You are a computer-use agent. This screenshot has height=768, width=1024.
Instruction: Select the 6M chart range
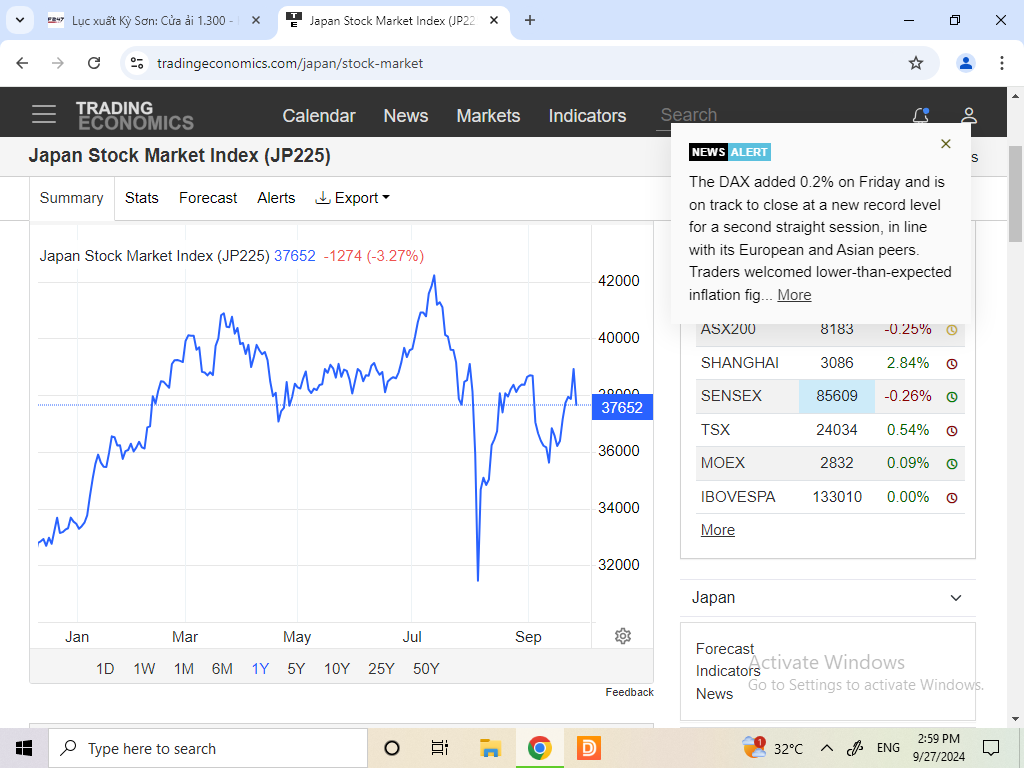pyautogui.click(x=222, y=669)
